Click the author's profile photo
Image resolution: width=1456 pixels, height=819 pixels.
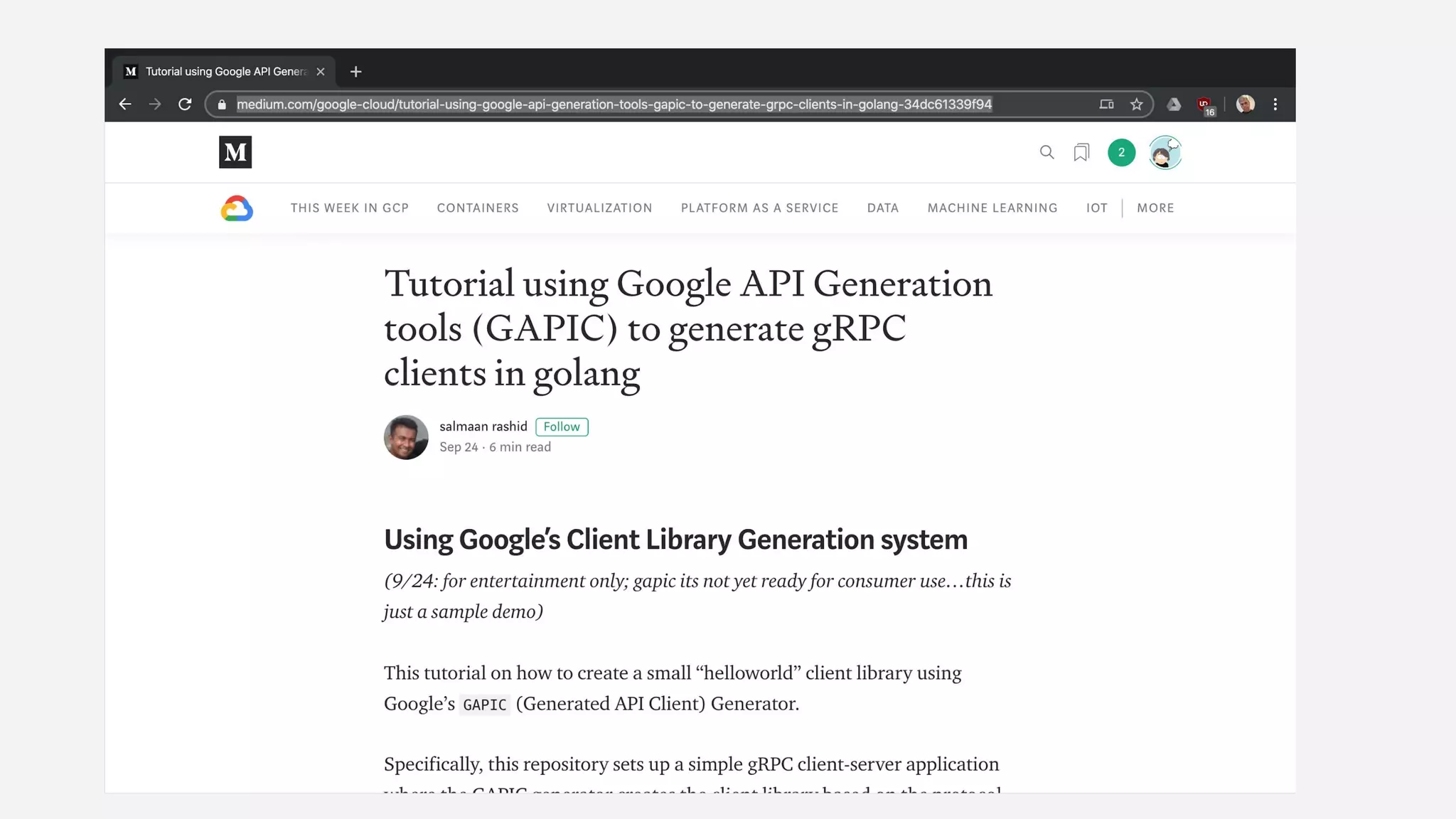(x=406, y=437)
